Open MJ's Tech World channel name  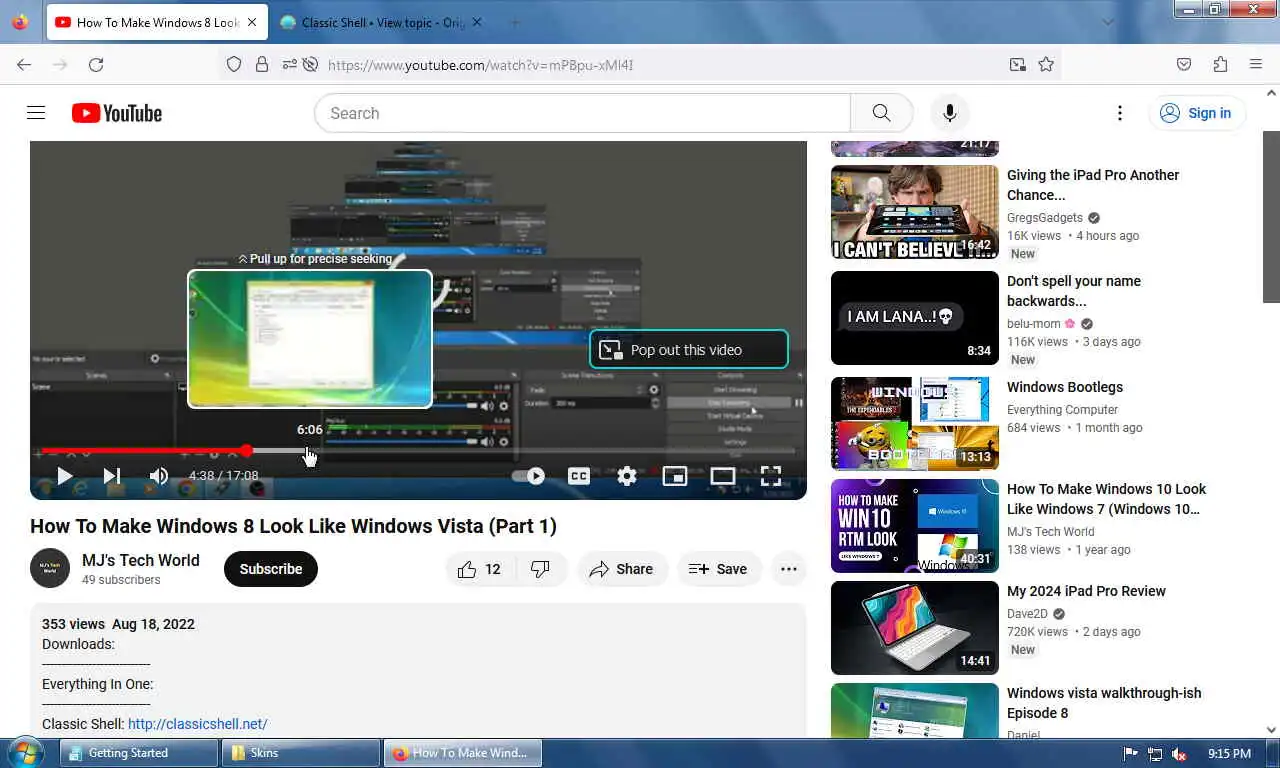pyautogui.click(x=141, y=560)
